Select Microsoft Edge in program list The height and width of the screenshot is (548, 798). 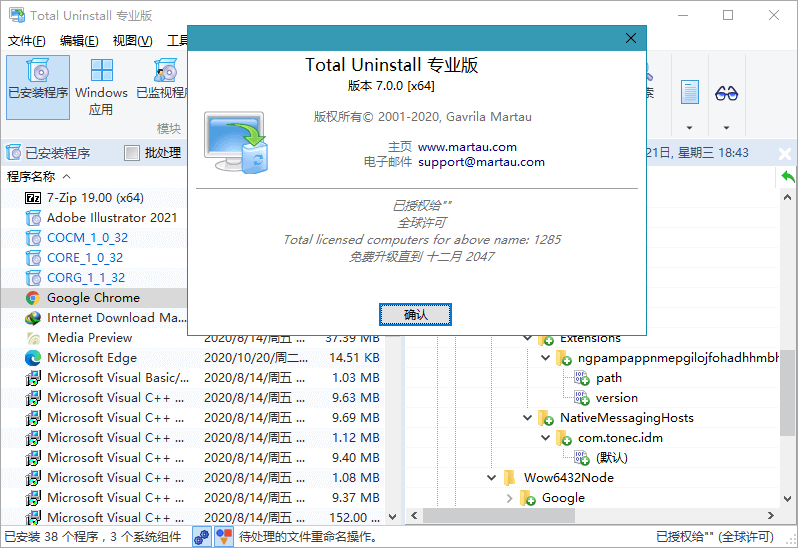(x=92, y=358)
